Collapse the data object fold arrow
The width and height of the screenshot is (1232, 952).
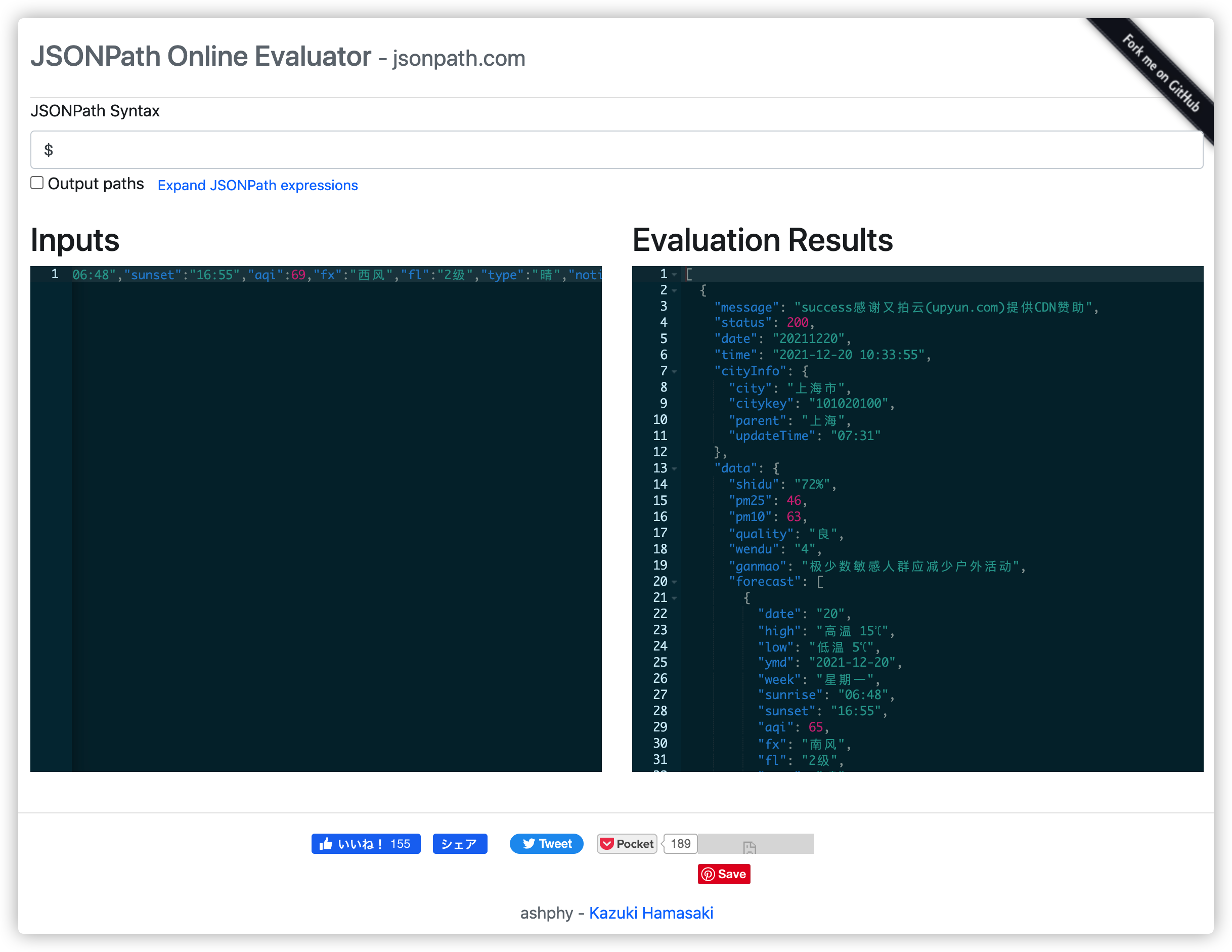click(674, 468)
